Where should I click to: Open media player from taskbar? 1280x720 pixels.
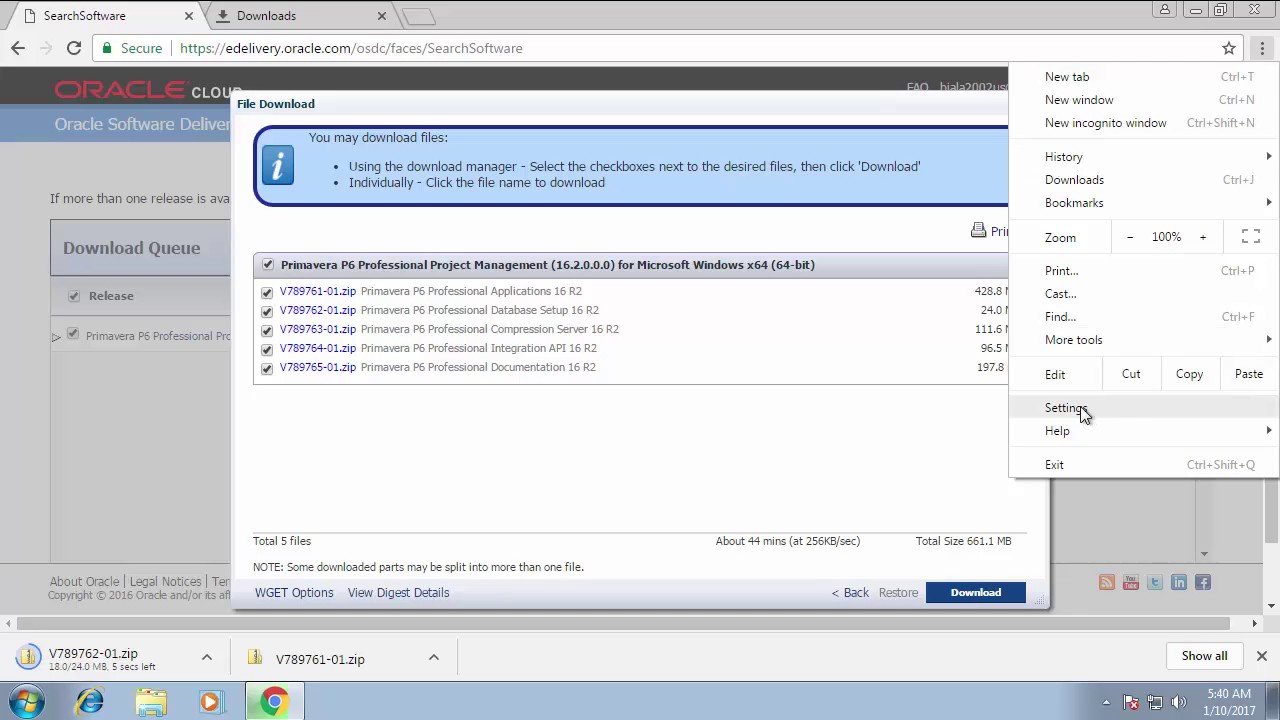pos(211,702)
